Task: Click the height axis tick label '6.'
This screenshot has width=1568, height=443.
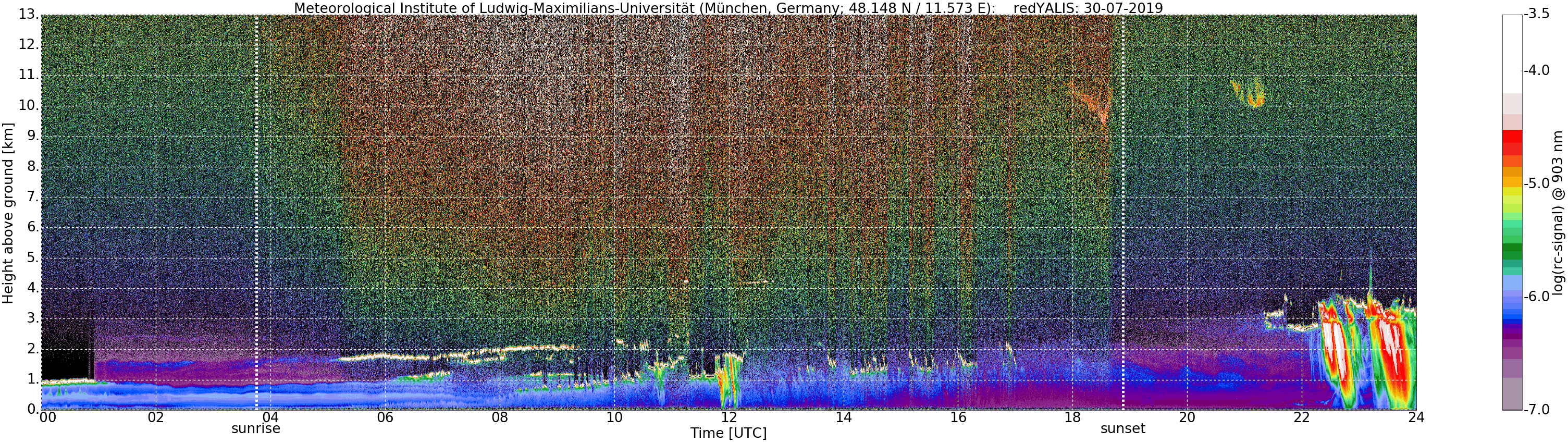Action: (x=33, y=228)
